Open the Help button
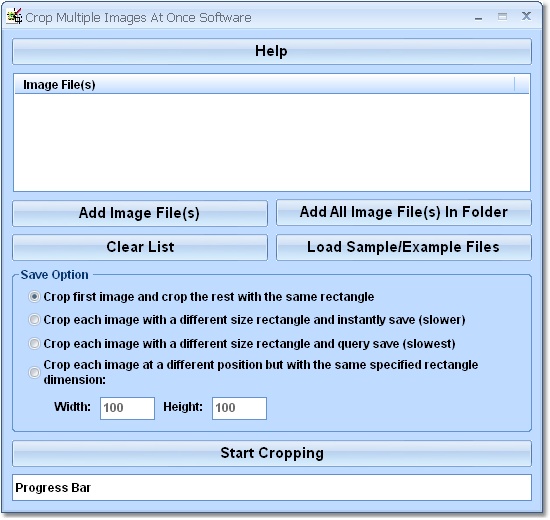Viewport: 550px width, 520px height. 272,51
